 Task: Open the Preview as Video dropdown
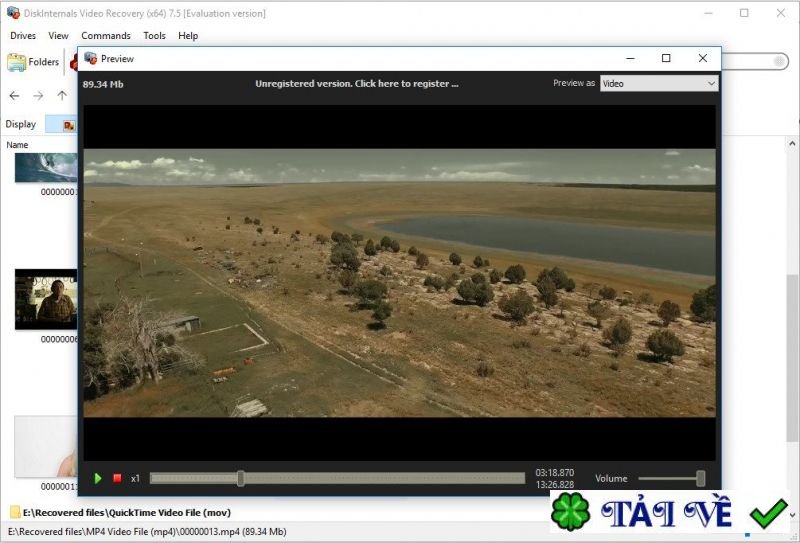[659, 84]
